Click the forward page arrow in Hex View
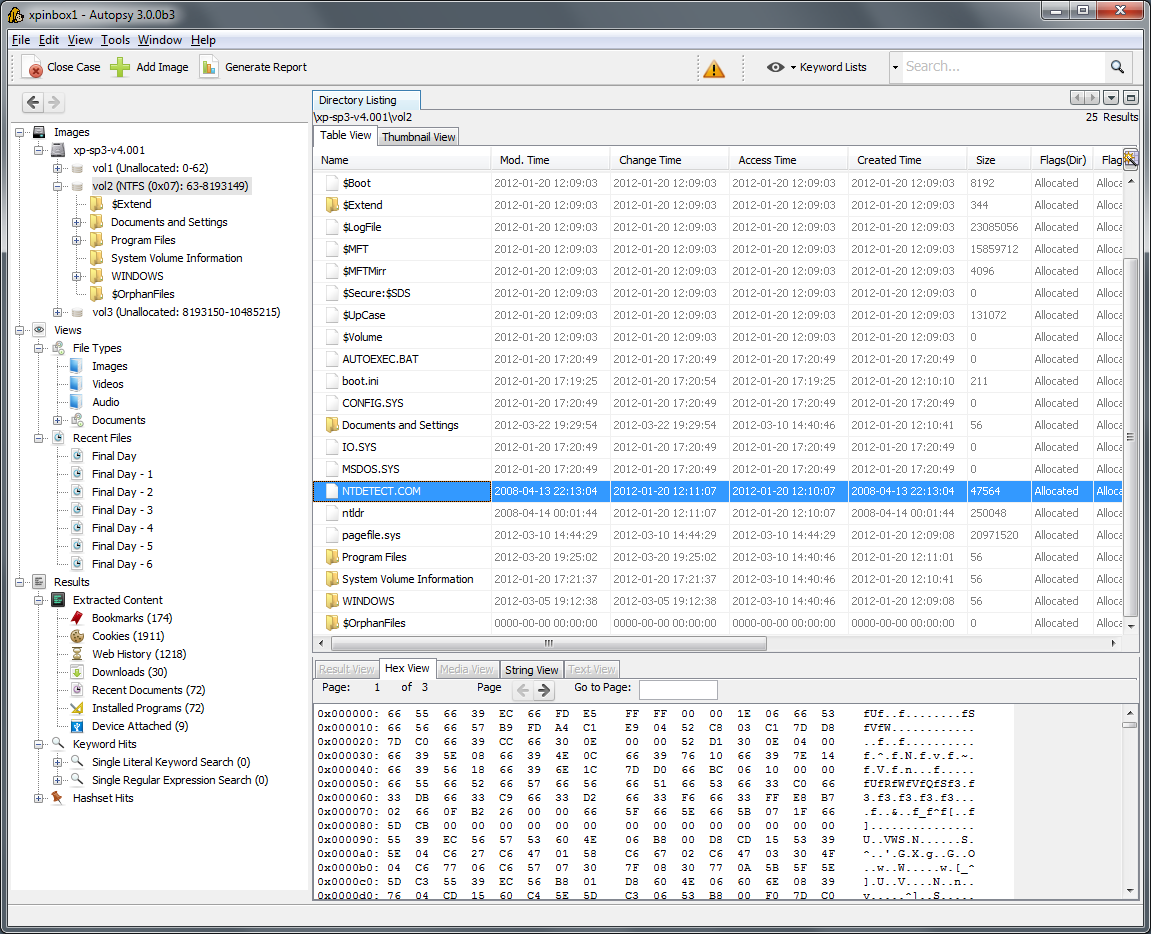This screenshot has height=934, width=1151. (546, 689)
